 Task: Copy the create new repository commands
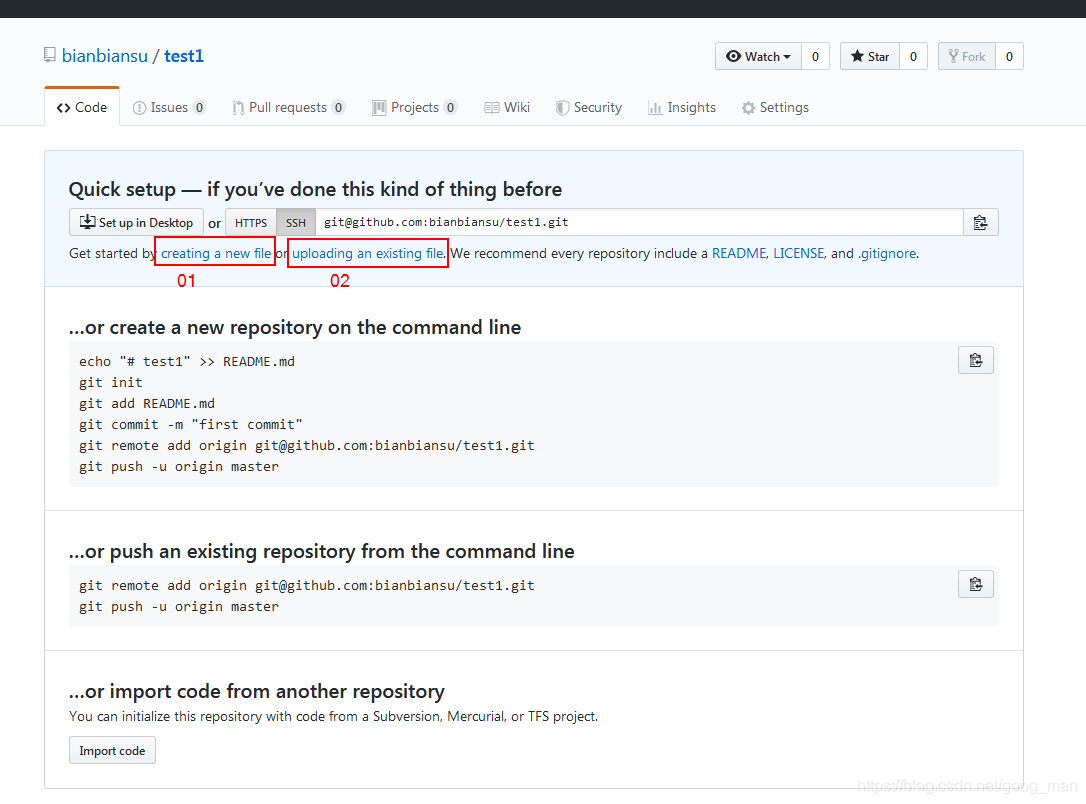point(975,360)
